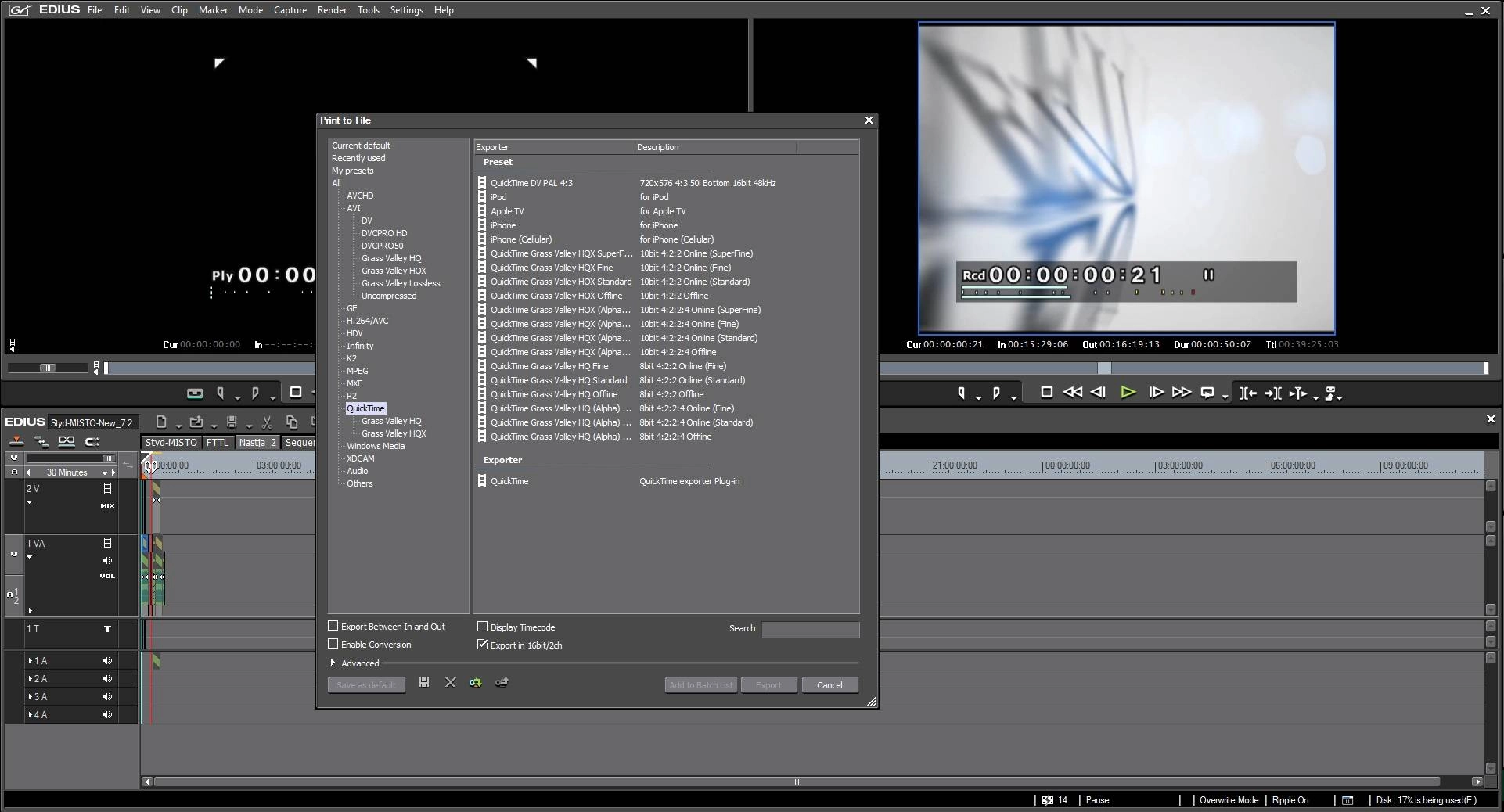Step forward one frame in recorder
The image size is (1504, 812).
[x=1156, y=393]
